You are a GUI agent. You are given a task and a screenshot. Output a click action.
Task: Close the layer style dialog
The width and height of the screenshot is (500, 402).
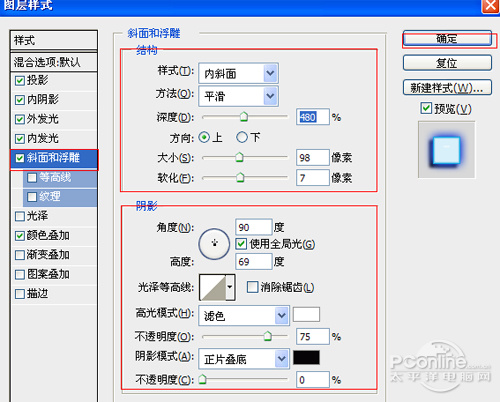[490, 6]
